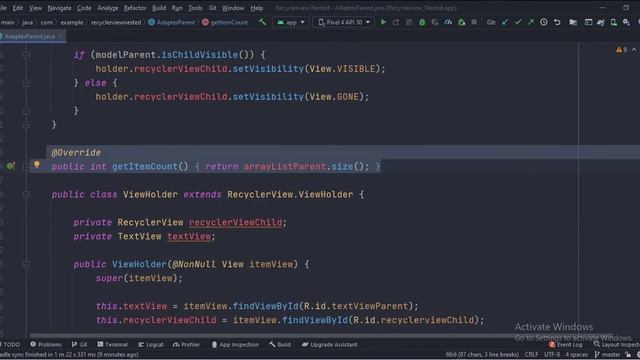Open the Logcat tool window

tap(151, 344)
